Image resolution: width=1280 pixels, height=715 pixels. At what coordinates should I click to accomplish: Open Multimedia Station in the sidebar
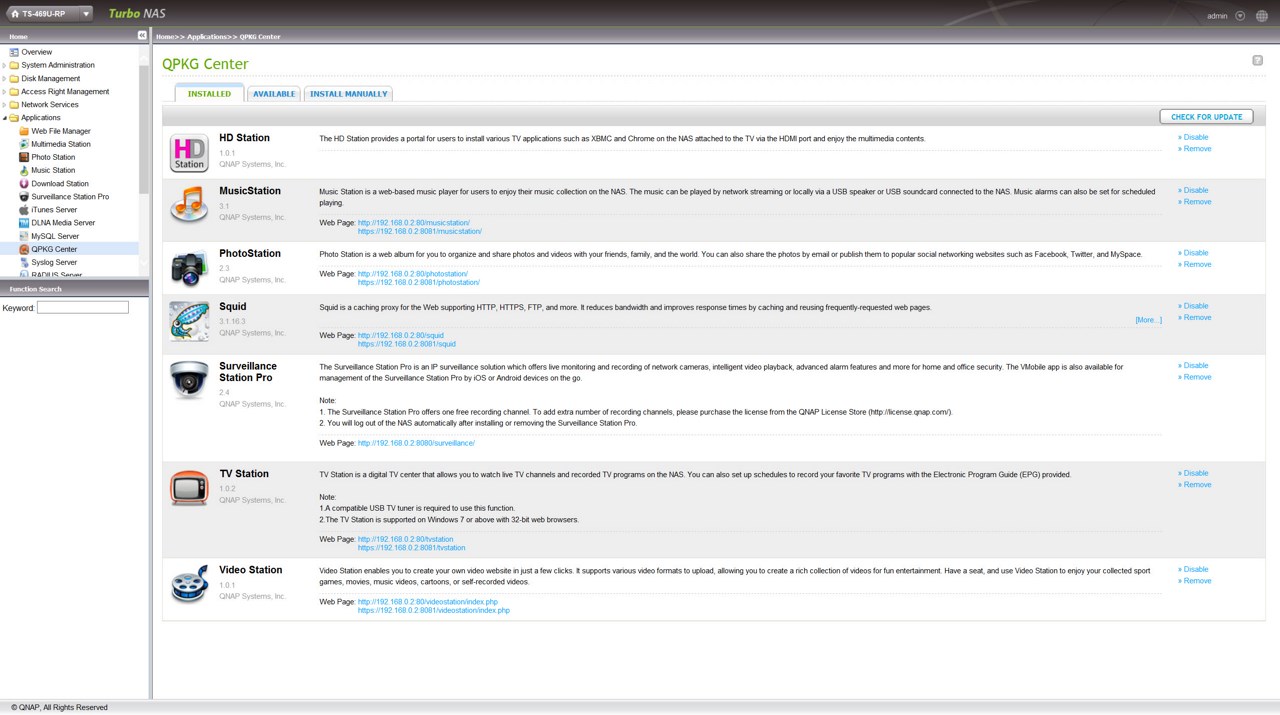[x=61, y=144]
